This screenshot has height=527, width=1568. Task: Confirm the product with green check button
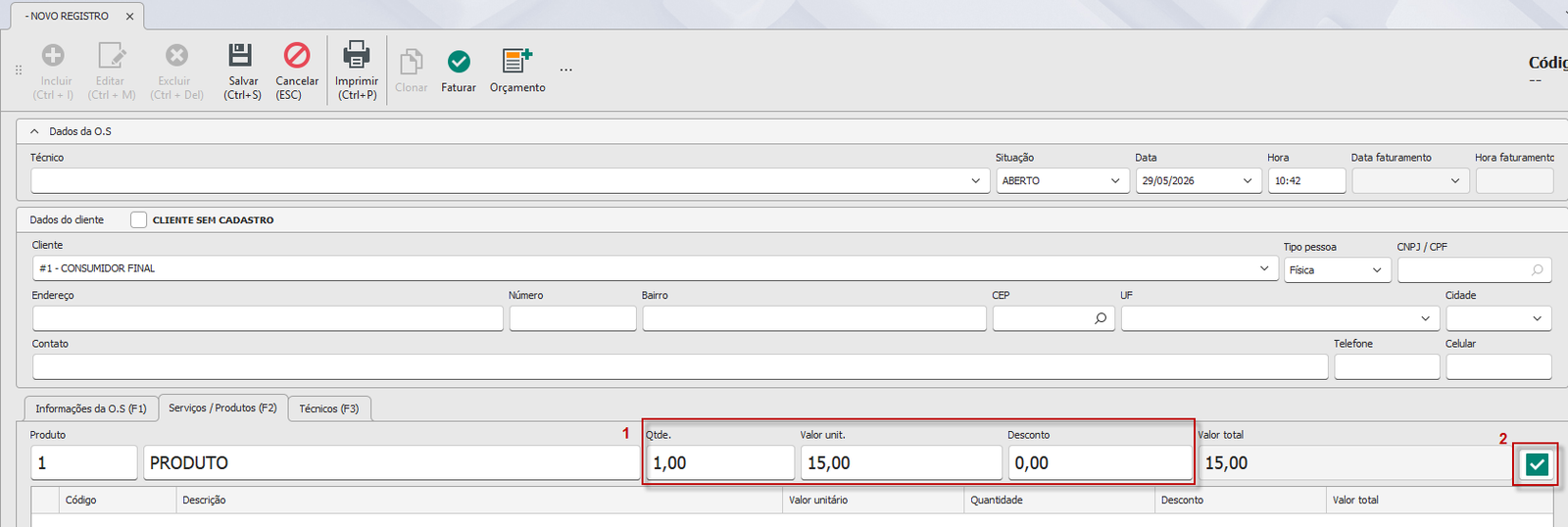coord(1537,464)
